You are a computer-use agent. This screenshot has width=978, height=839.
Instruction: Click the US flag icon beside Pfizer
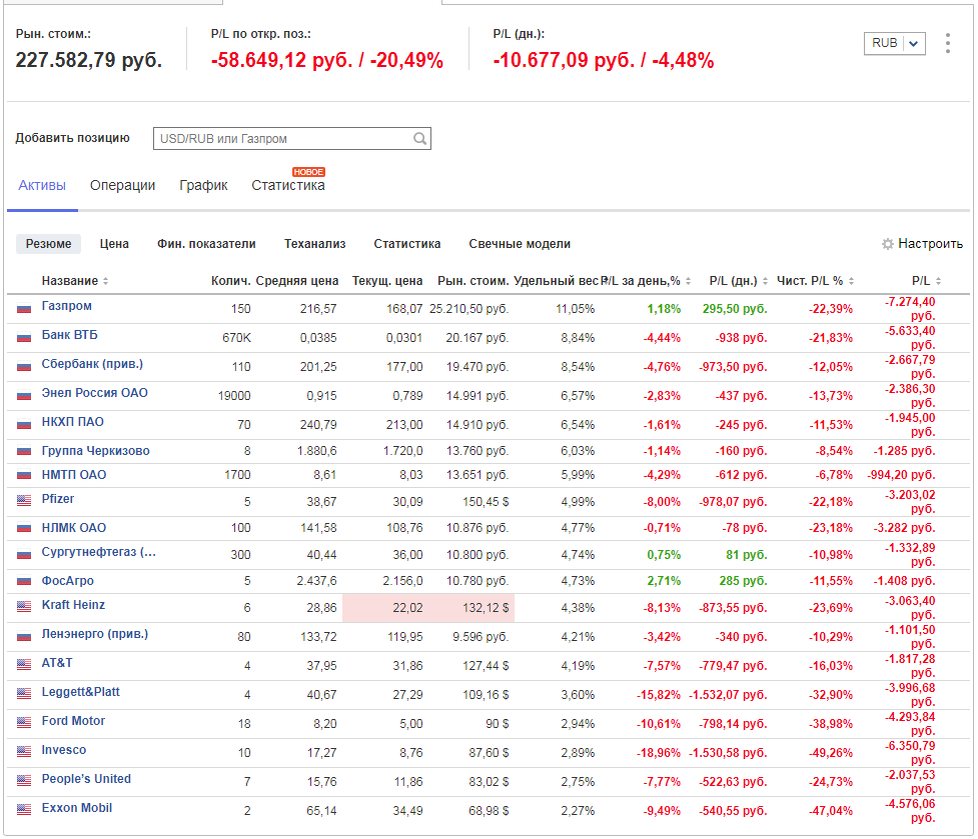click(x=24, y=500)
